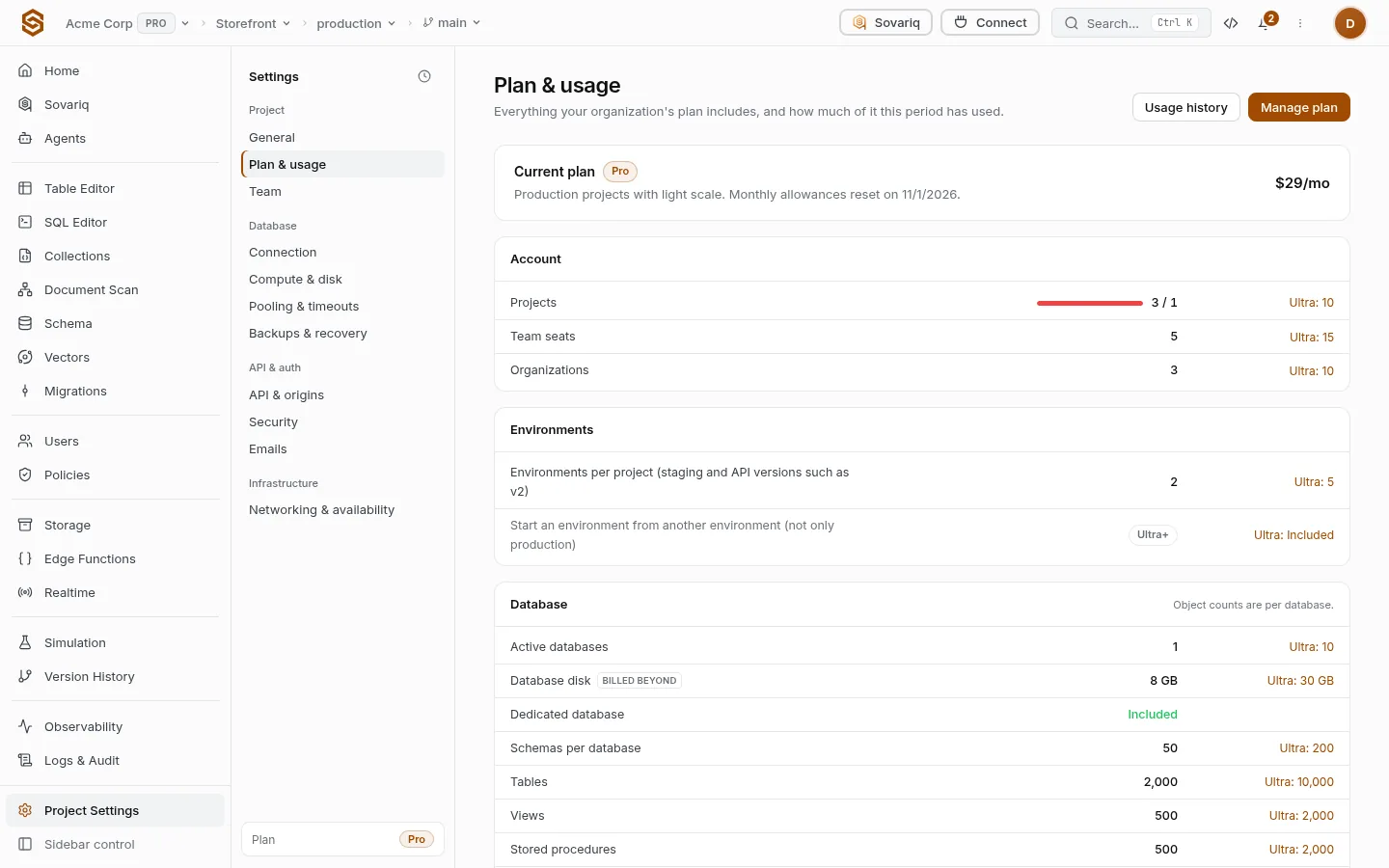Open Migrations from the sidebar

(x=116, y=391)
